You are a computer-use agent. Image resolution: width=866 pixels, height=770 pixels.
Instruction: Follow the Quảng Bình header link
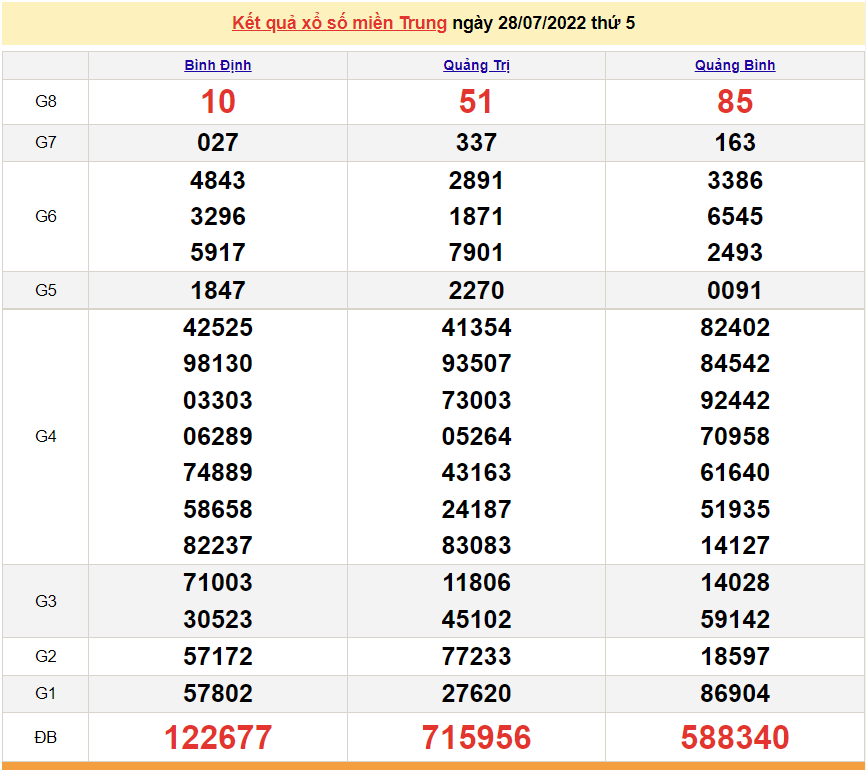coord(735,65)
